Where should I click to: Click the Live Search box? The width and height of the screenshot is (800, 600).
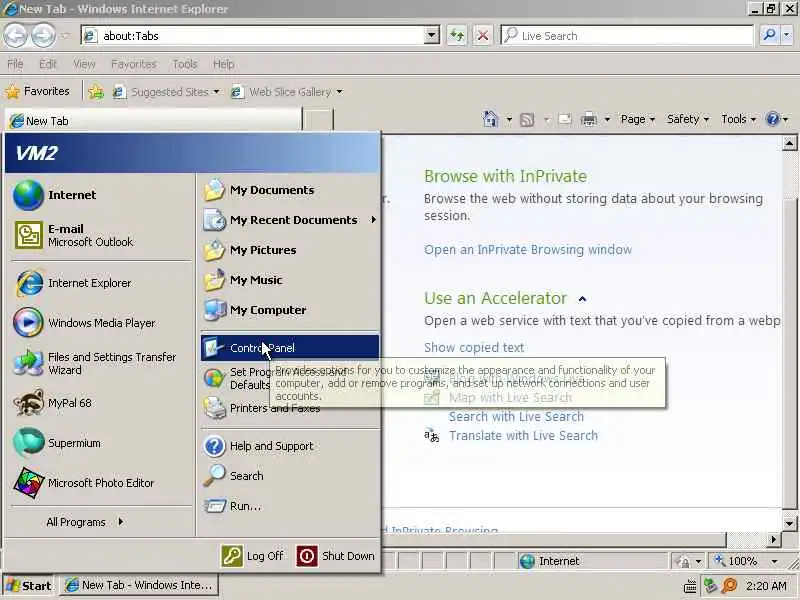pyautogui.click(x=627, y=36)
